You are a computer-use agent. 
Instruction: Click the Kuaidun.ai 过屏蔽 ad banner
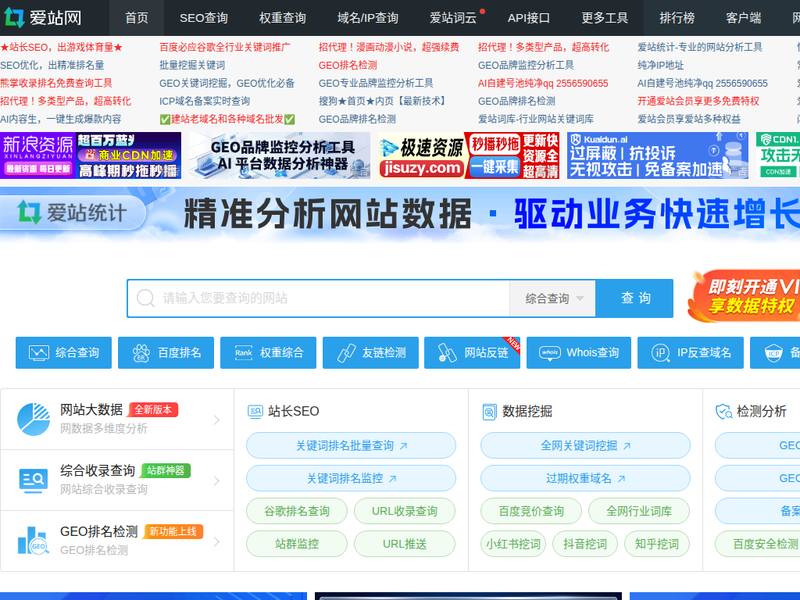click(x=658, y=155)
